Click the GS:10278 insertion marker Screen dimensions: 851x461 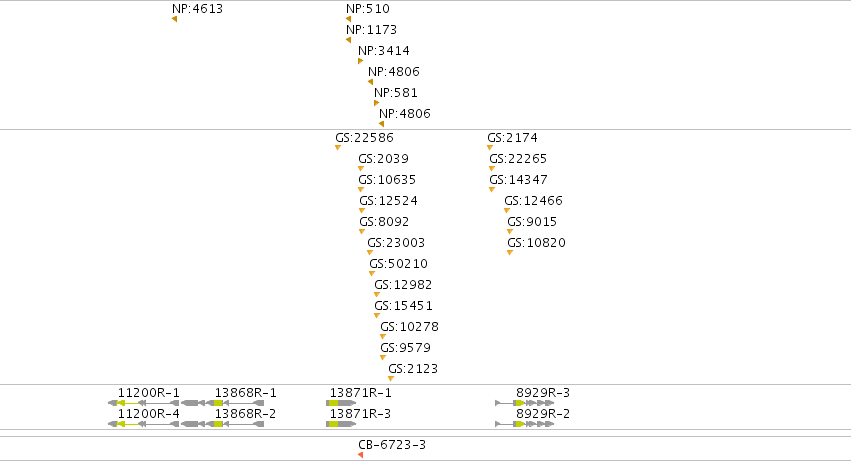(x=383, y=337)
